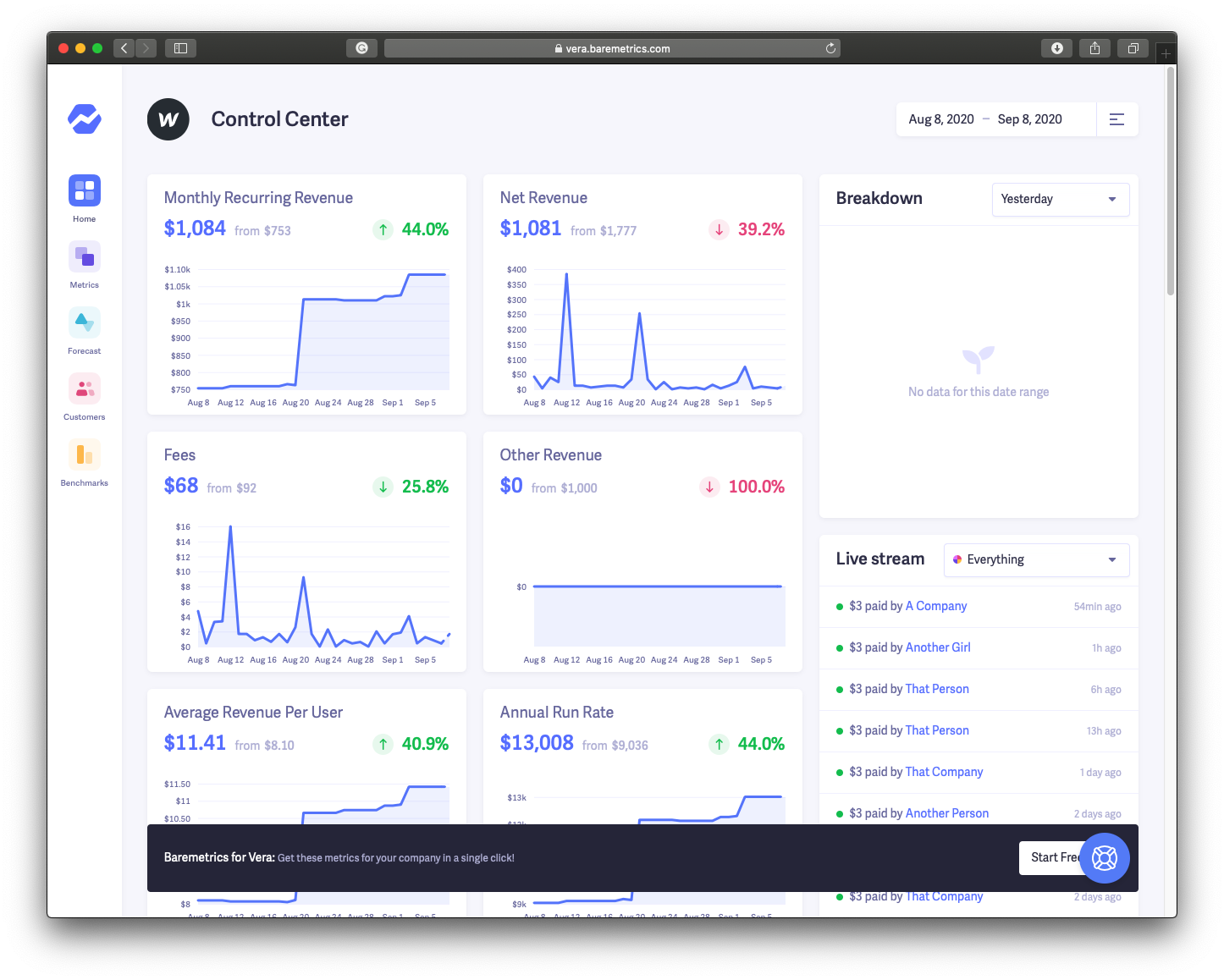Click the browser address bar
This screenshot has height=980, width=1224.
click(x=612, y=48)
